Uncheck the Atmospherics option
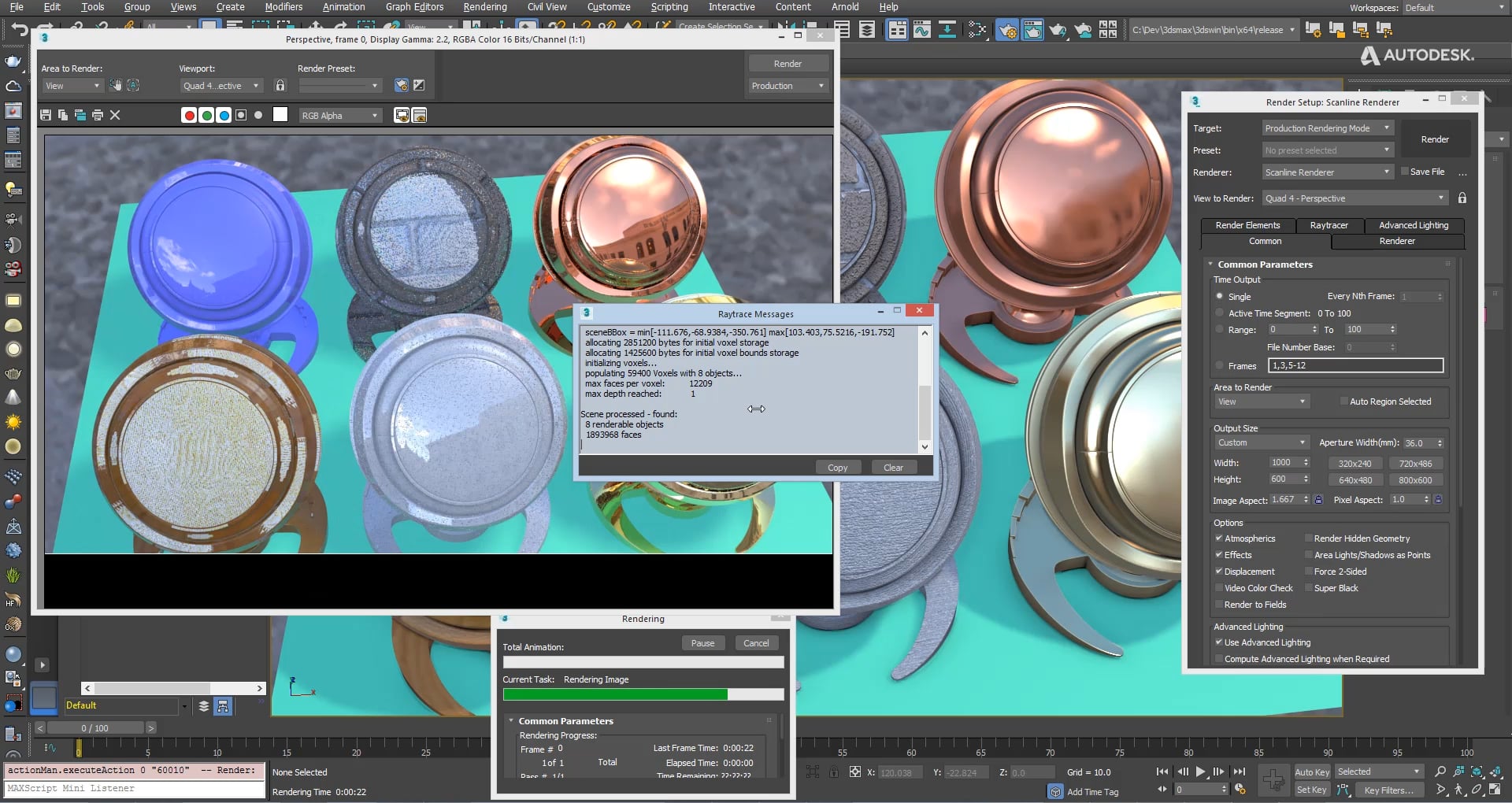1512x803 pixels. (1219, 538)
